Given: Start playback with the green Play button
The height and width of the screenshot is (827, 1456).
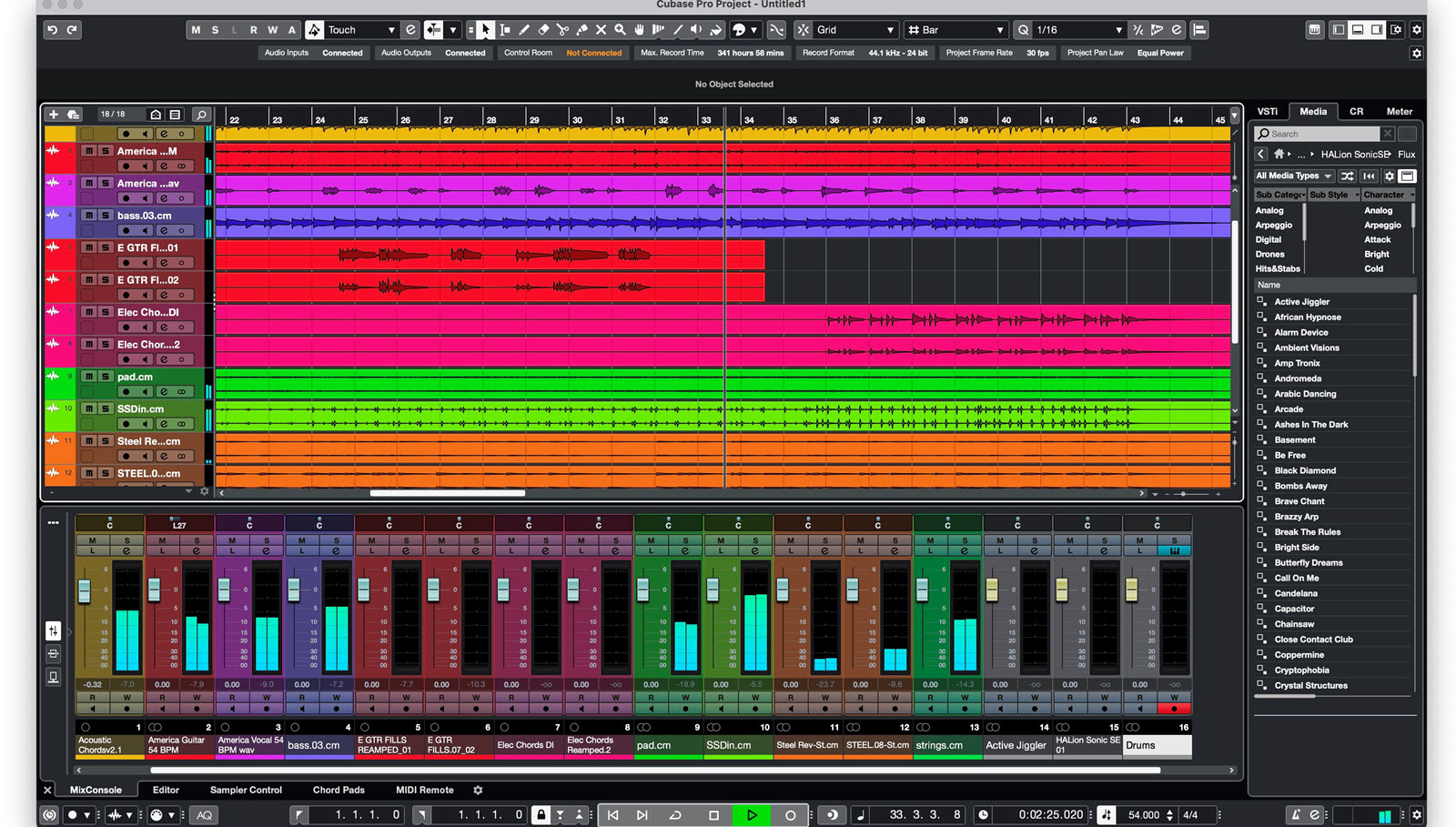Looking at the screenshot, I should tap(752, 815).
